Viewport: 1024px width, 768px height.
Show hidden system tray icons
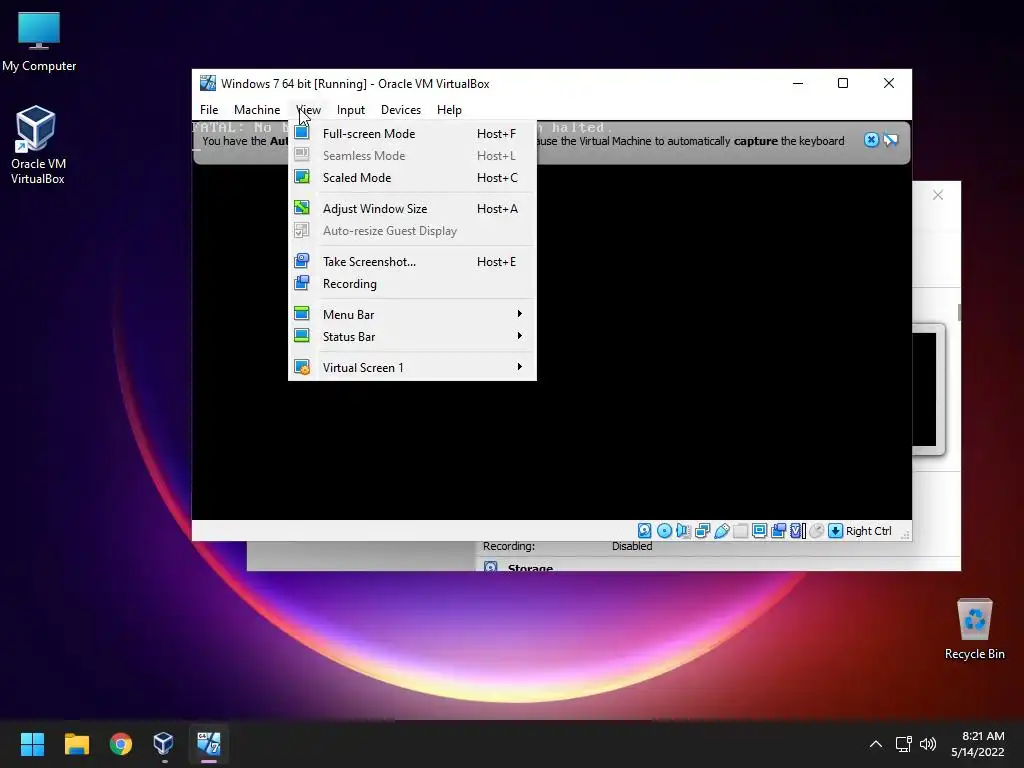tap(876, 744)
